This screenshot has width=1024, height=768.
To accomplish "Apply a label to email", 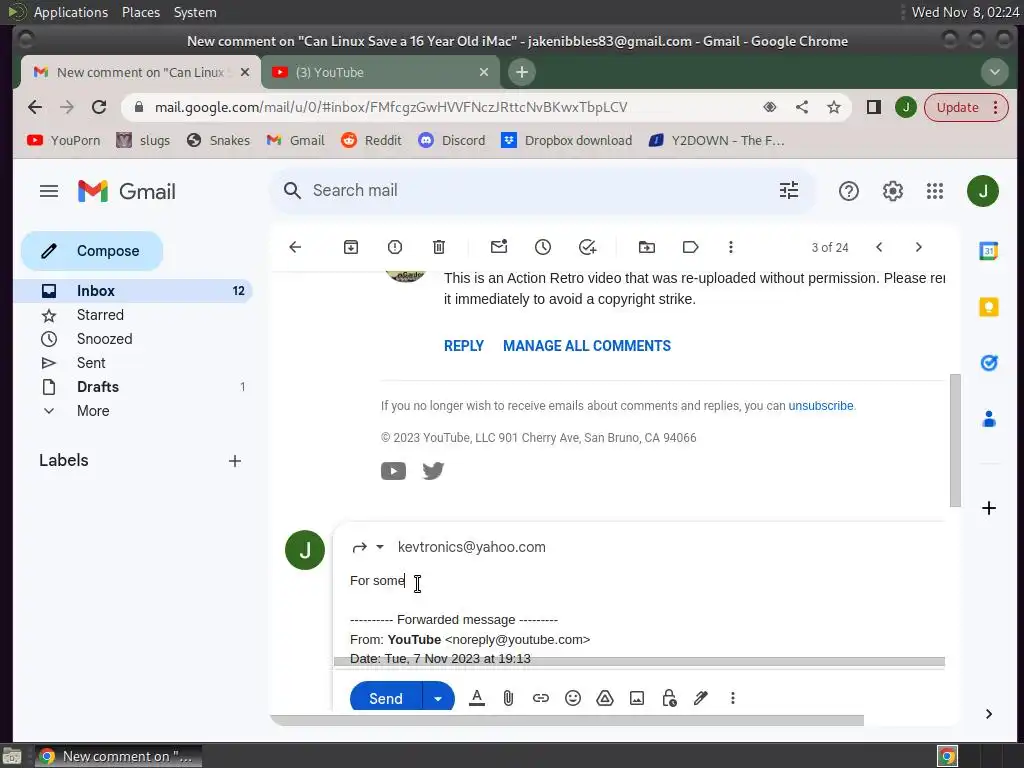I will click(x=690, y=247).
